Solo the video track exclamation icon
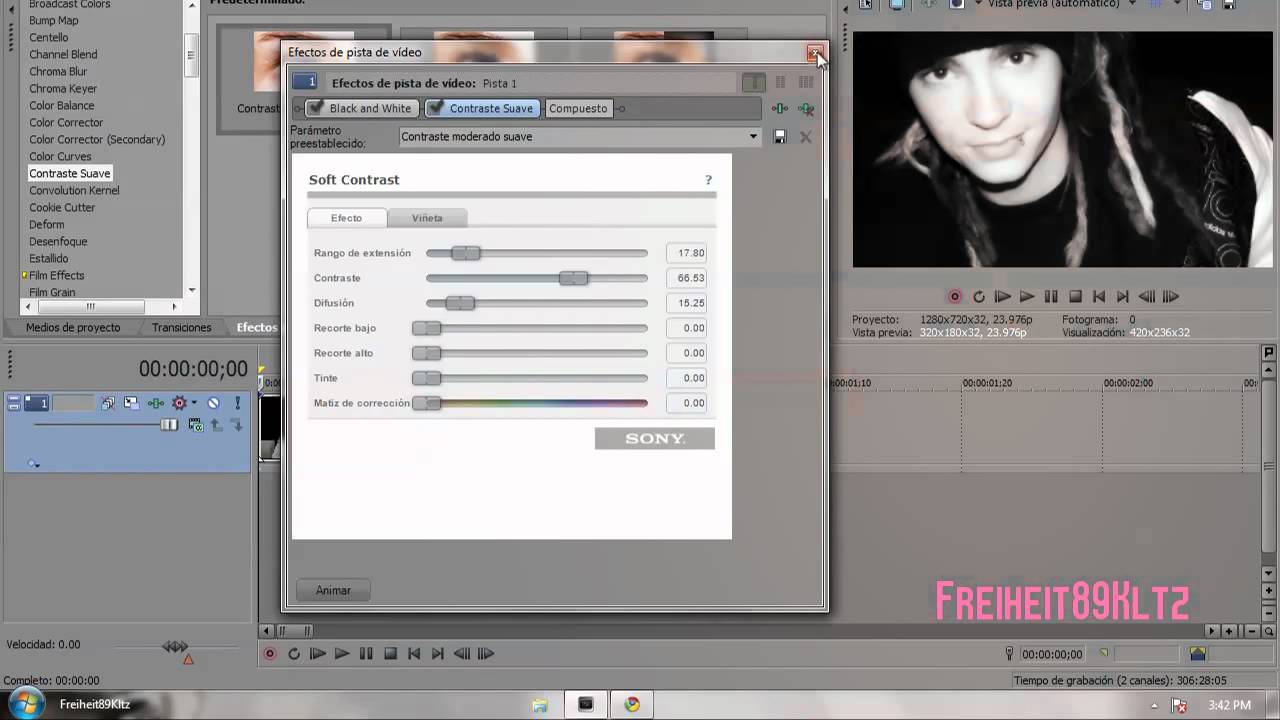The image size is (1280, 720). [237, 403]
